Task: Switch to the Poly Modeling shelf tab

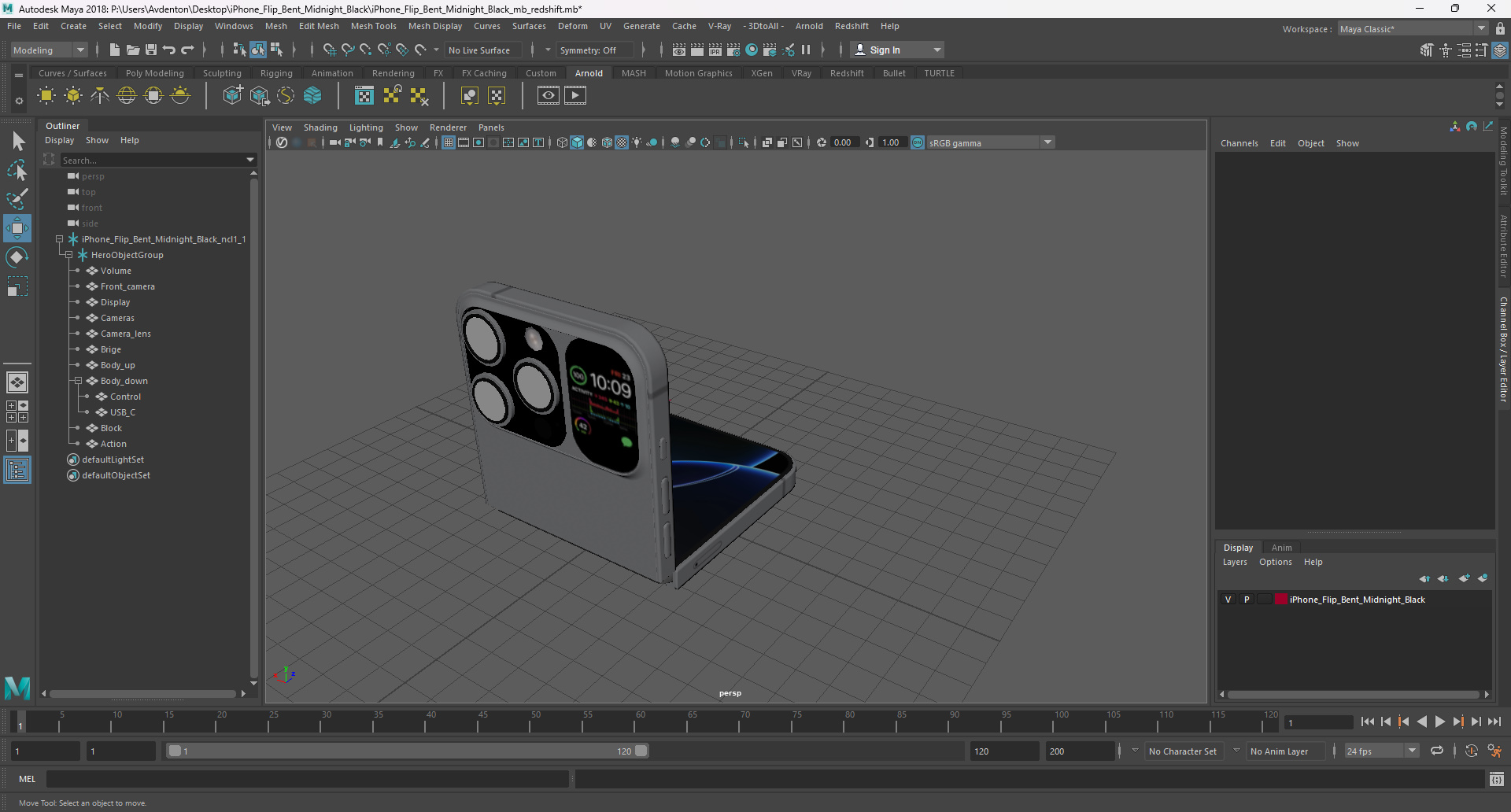Action: (155, 73)
